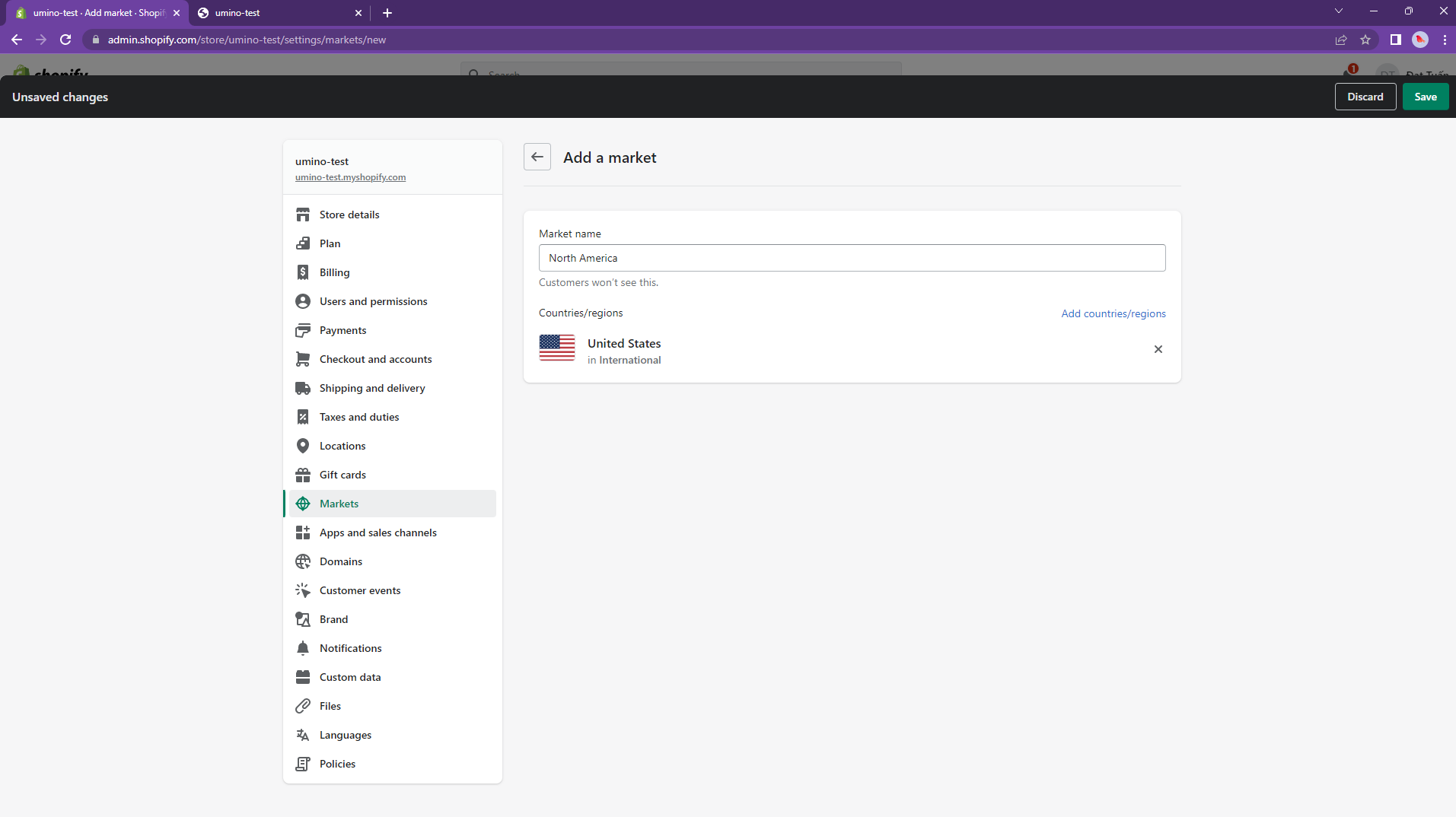Go back using the arrow beside Add a market
The height and width of the screenshot is (817, 1456).
537,157
